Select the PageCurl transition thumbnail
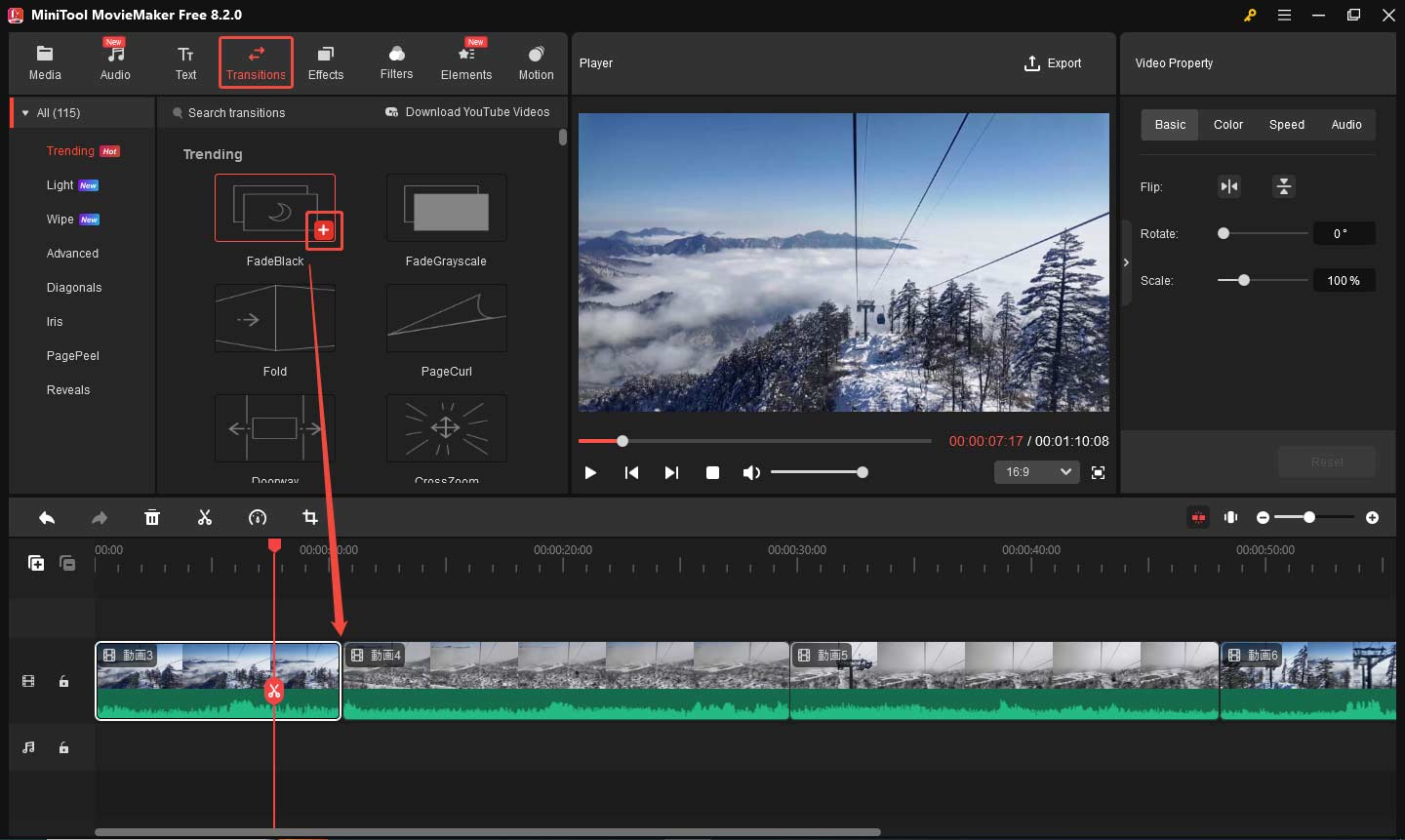The width and height of the screenshot is (1405, 840). [447, 318]
